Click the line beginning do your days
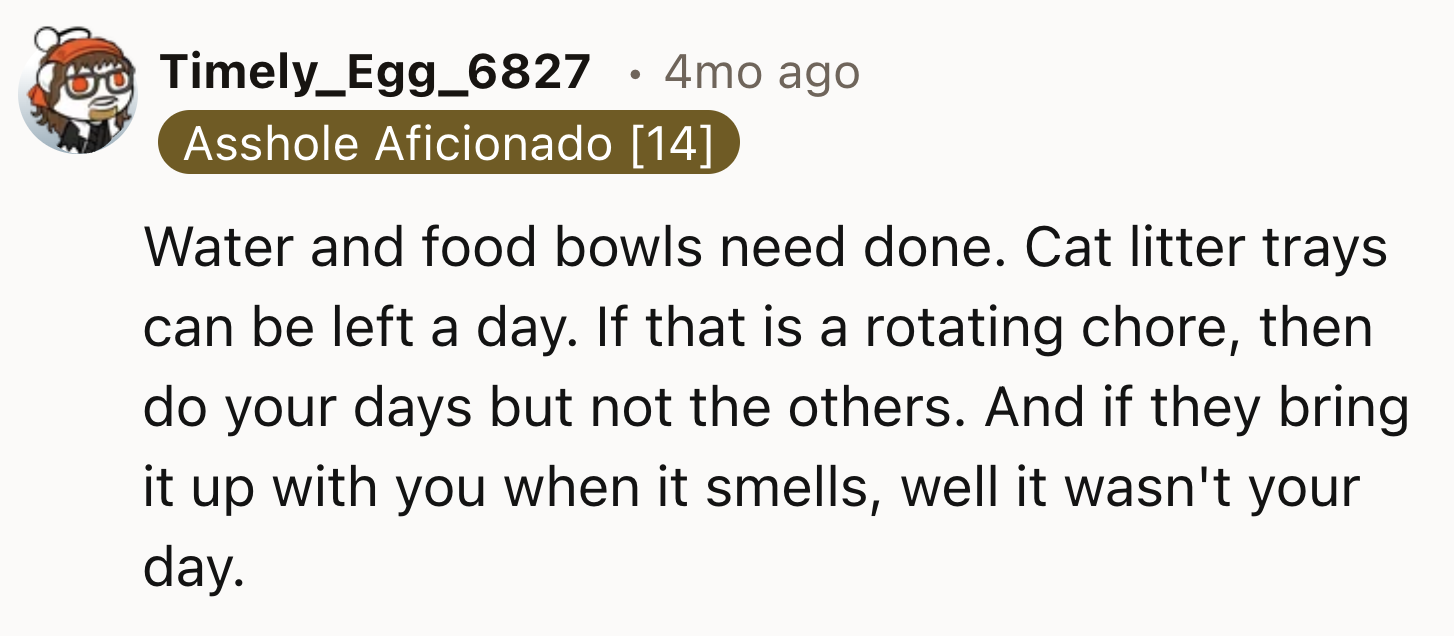The height and width of the screenshot is (636, 1454). pyautogui.click(x=776, y=408)
